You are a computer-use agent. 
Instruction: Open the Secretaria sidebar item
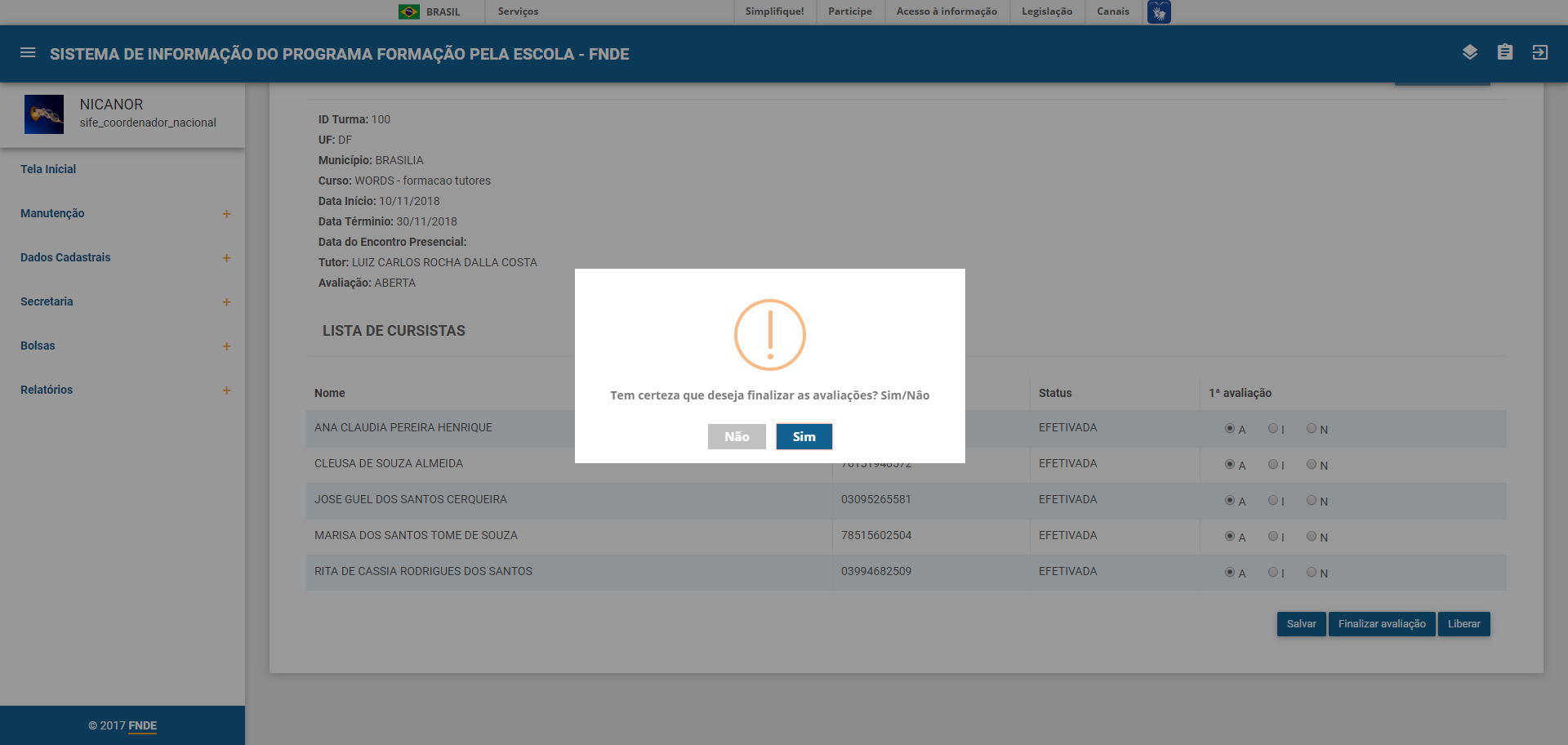tap(47, 301)
